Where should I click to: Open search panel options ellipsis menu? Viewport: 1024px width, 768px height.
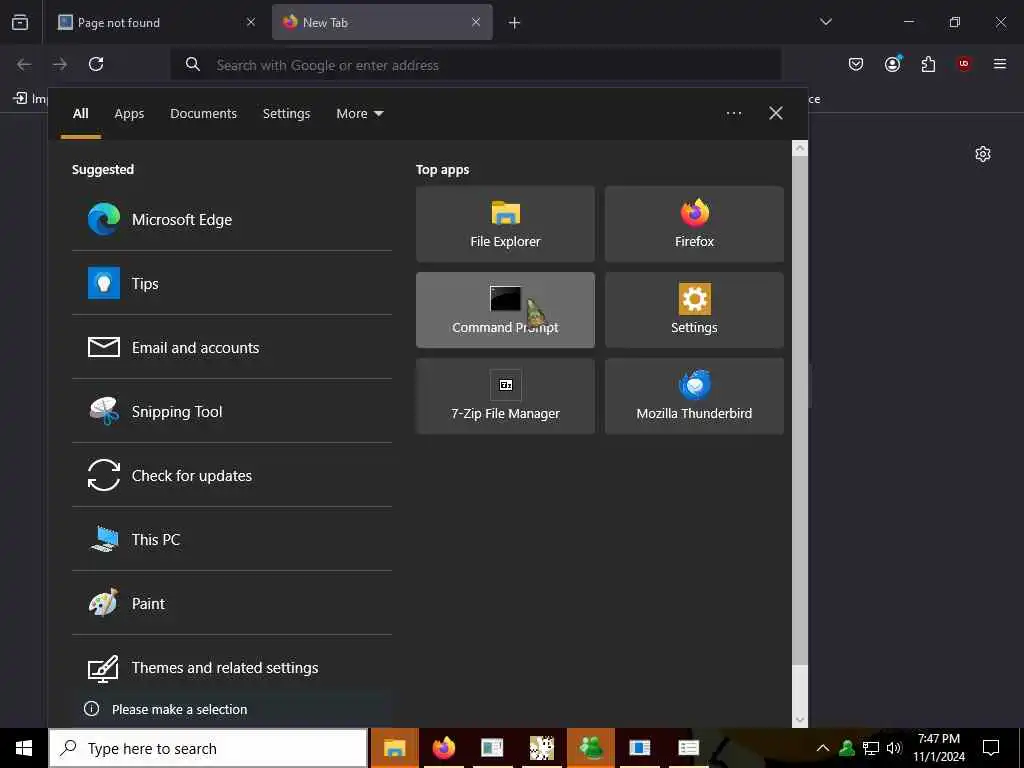coord(734,114)
